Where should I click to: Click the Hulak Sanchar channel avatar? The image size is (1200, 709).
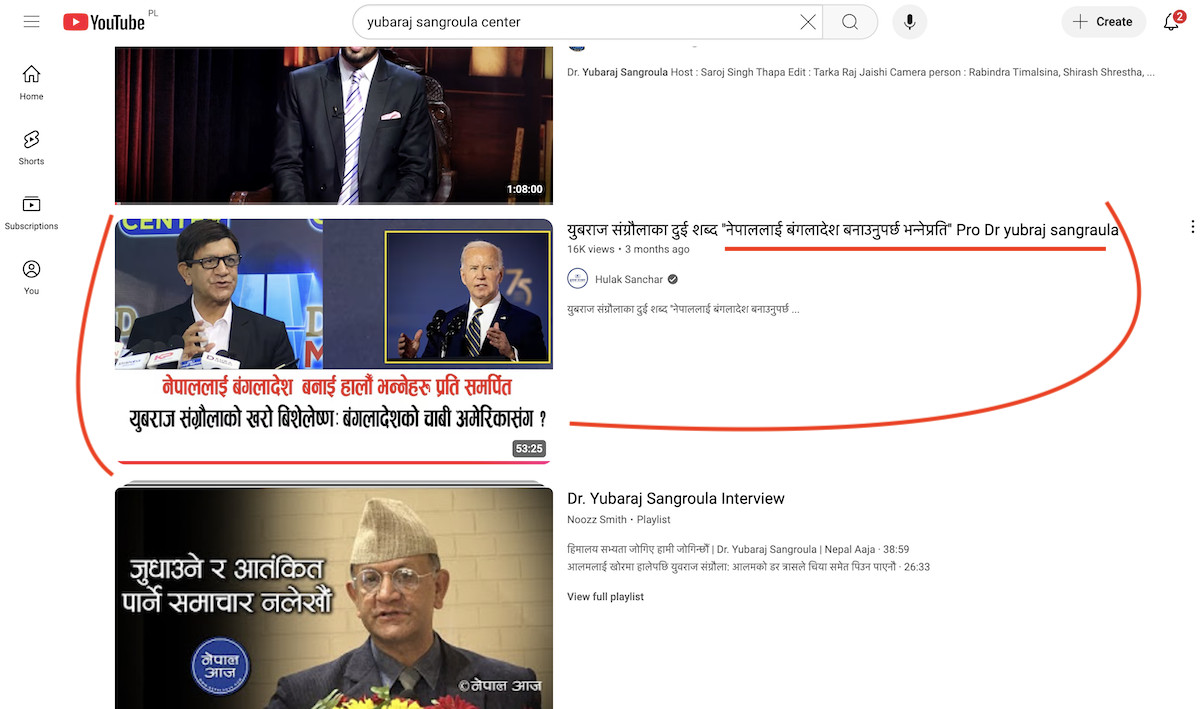(x=577, y=279)
